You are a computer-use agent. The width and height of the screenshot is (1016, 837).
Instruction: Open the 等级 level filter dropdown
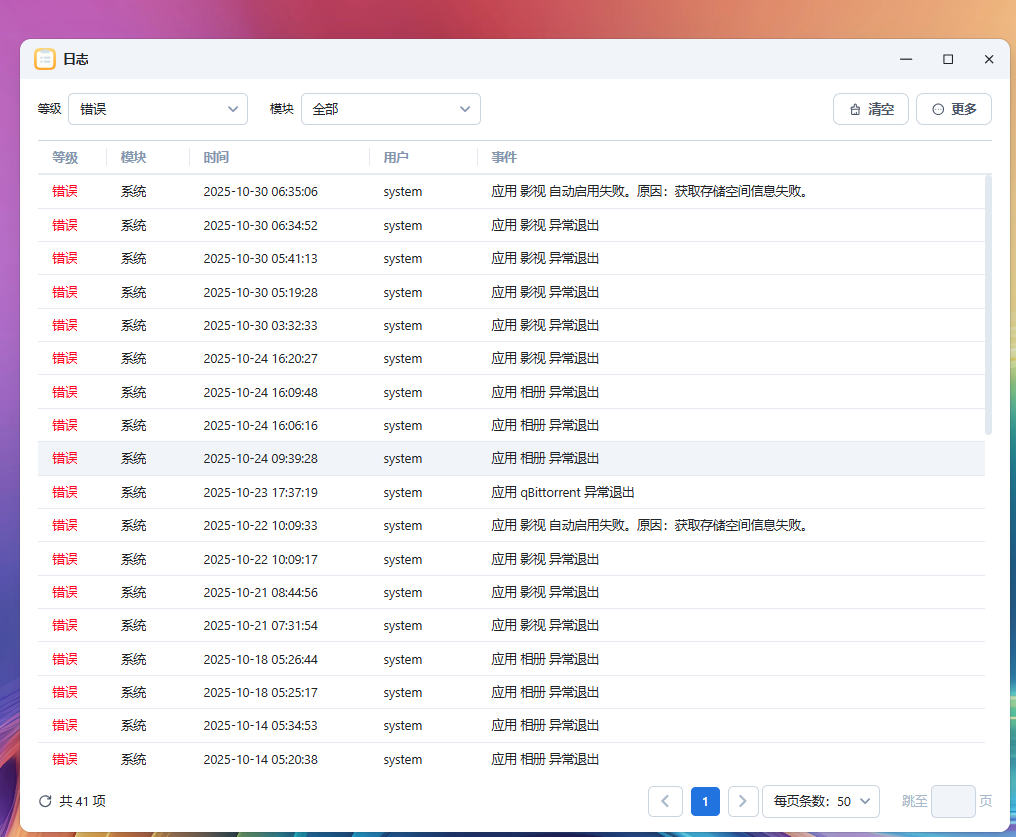(x=157, y=109)
